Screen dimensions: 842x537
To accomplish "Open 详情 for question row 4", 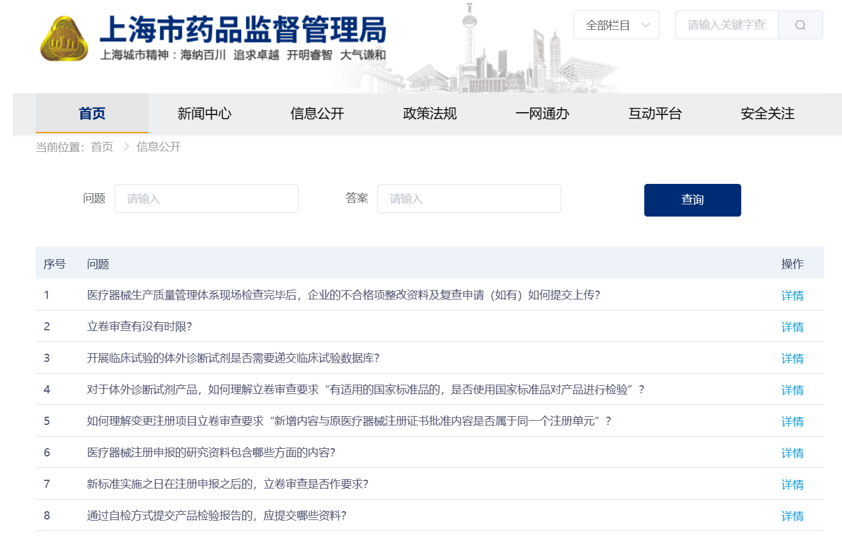I will click(792, 390).
